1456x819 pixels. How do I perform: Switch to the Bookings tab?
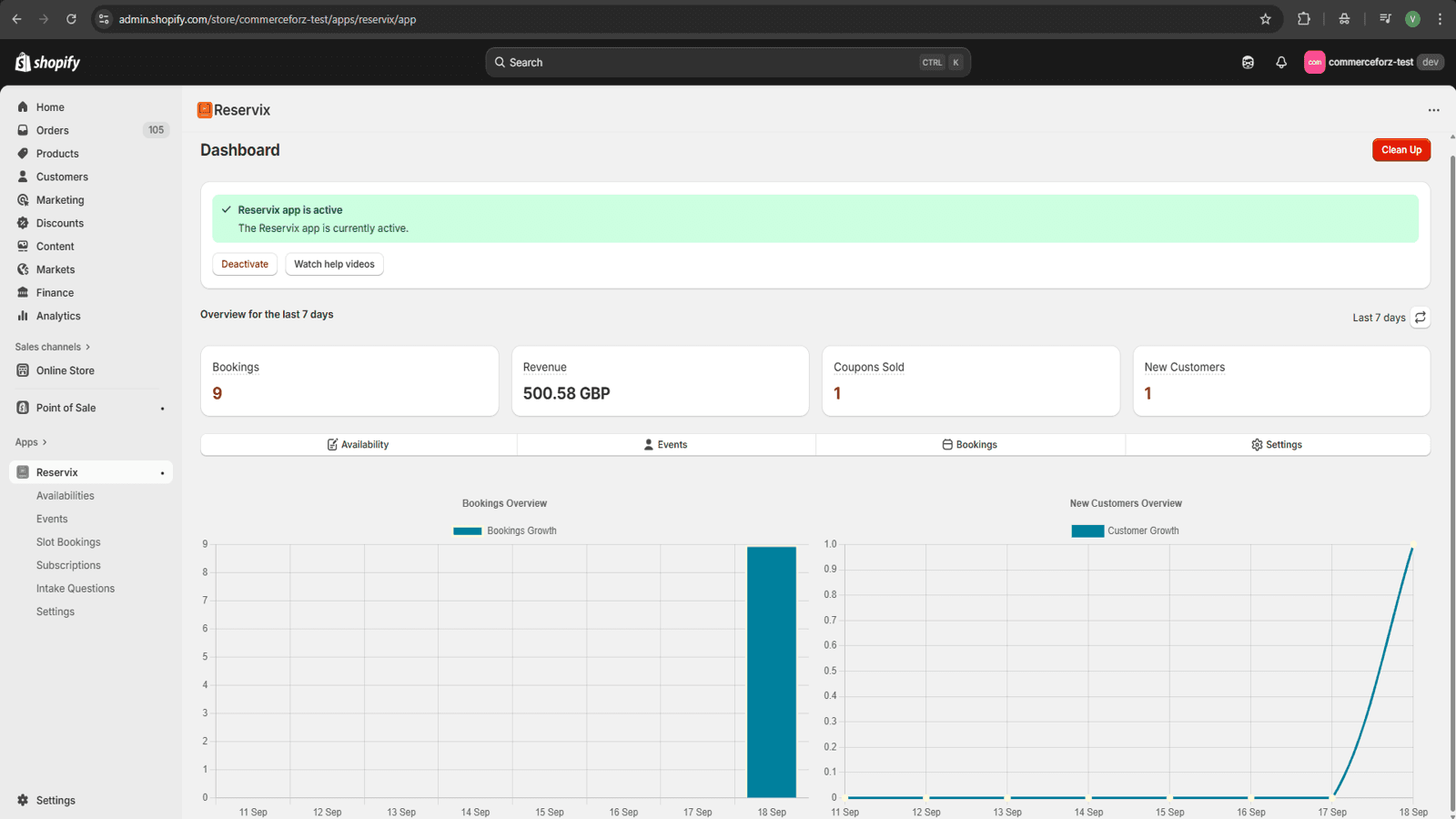click(970, 444)
